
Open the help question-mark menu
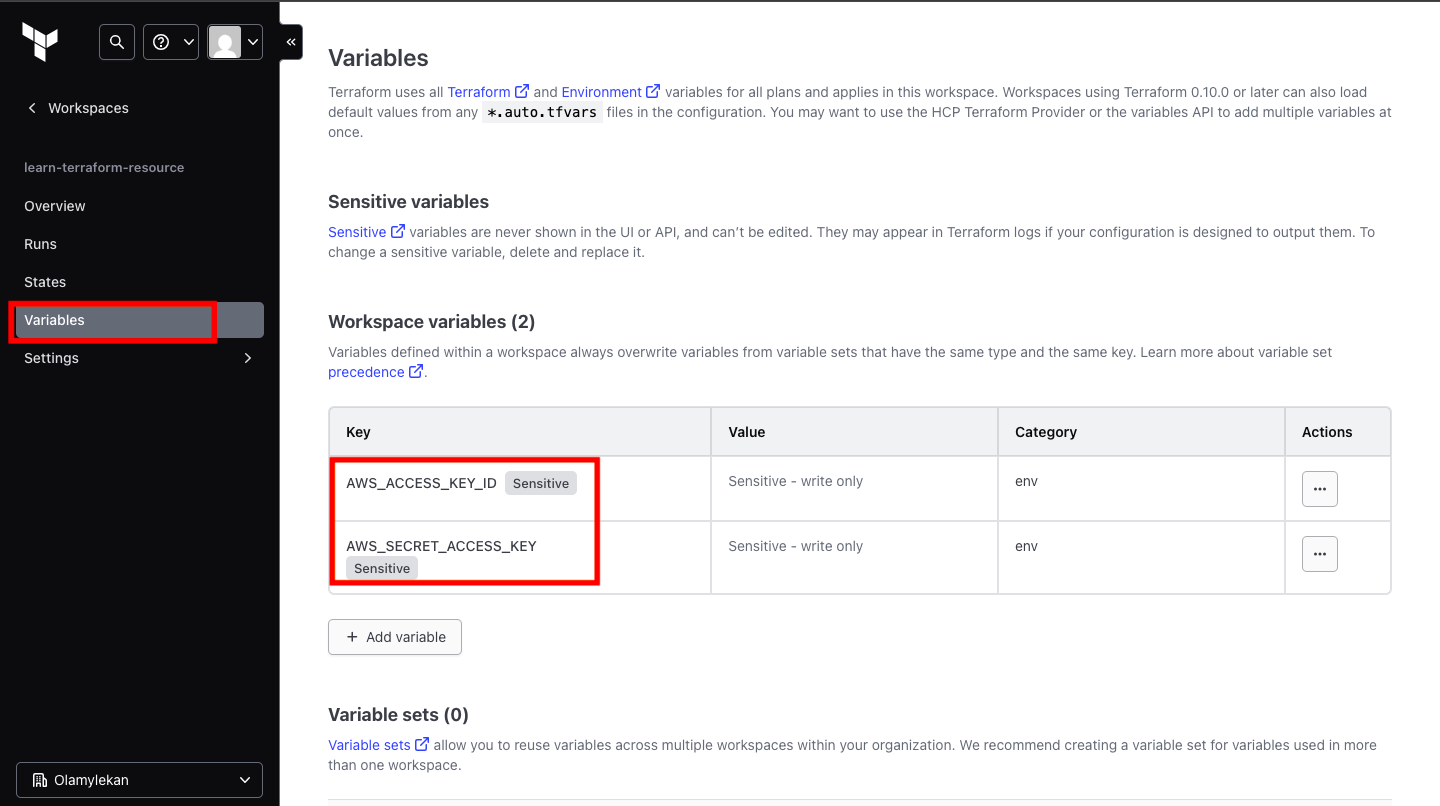pos(171,42)
